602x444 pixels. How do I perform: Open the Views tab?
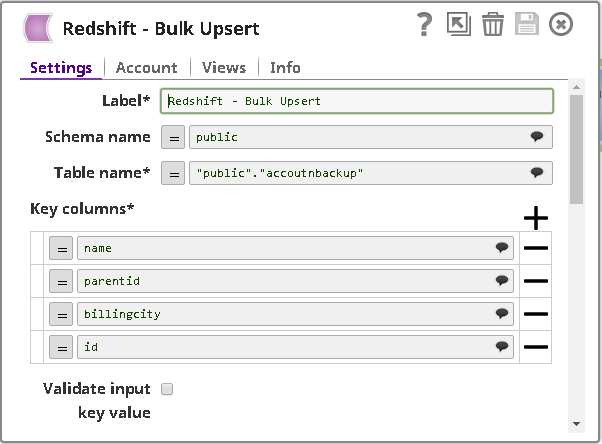[x=224, y=68]
